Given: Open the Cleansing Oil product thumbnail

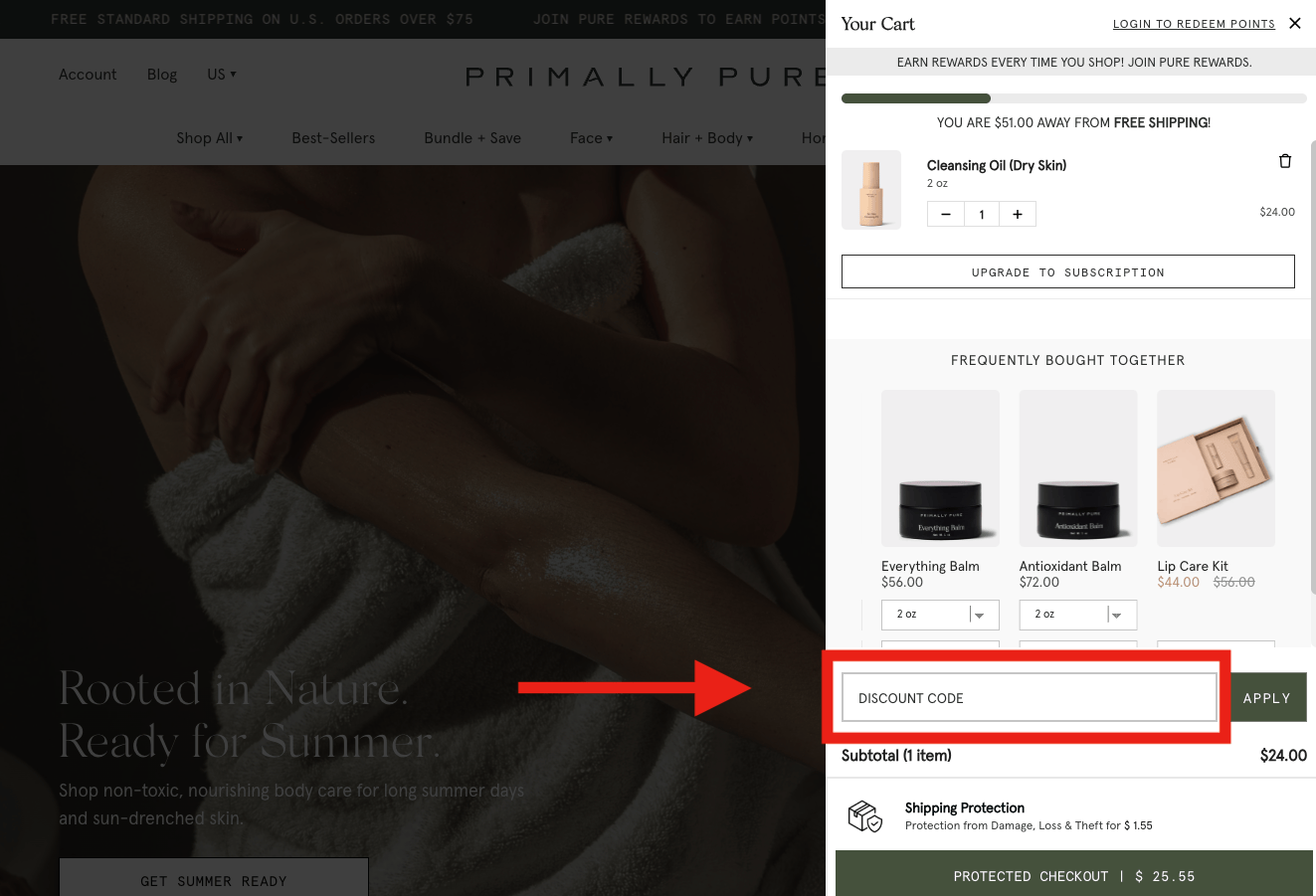Looking at the screenshot, I should (871, 190).
